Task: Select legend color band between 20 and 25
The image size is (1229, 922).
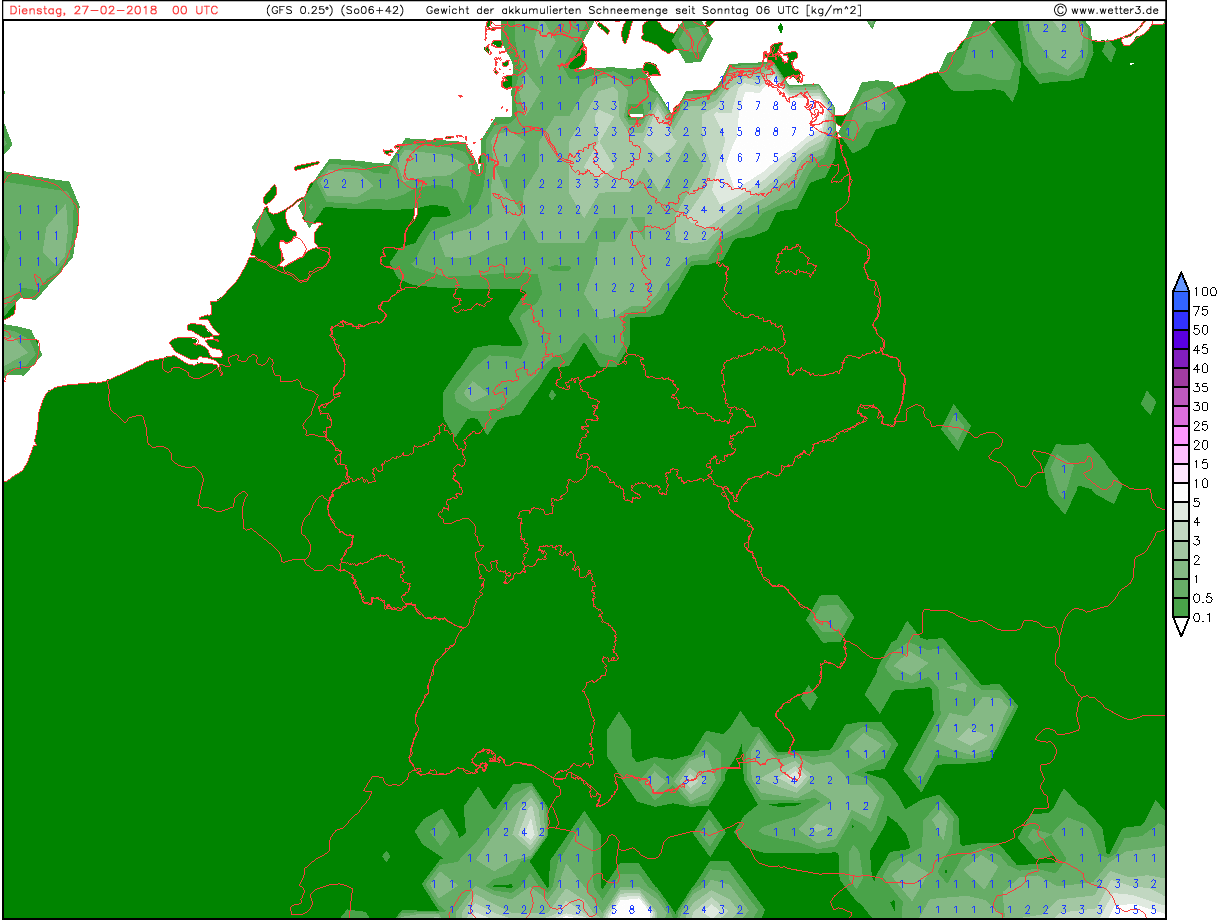Action: point(1181,435)
